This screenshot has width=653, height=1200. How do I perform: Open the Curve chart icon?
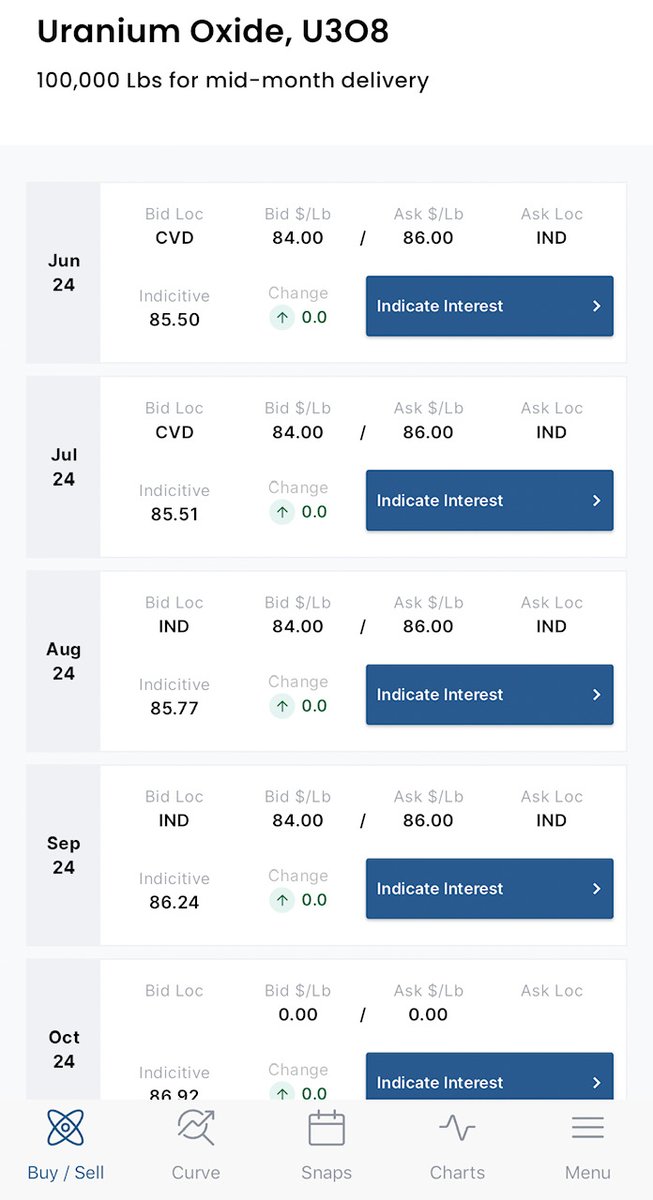coord(196,1128)
